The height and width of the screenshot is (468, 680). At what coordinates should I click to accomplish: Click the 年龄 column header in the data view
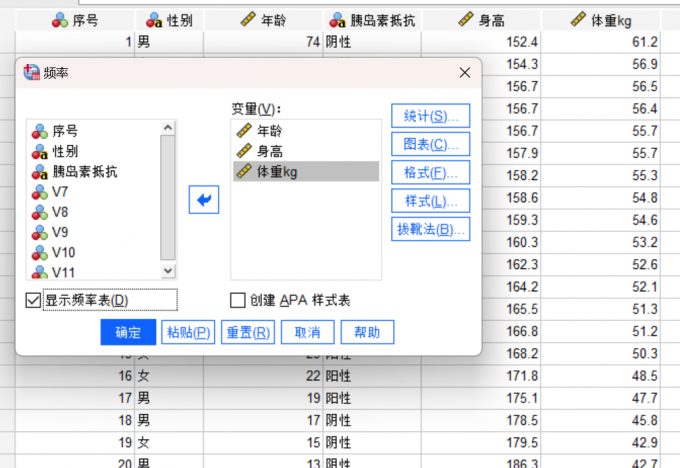click(263, 20)
